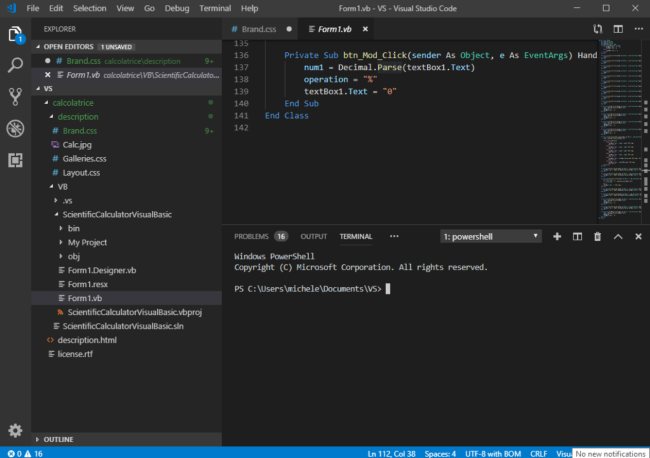Click the warnings count 16 in status bar
The height and width of the screenshot is (458, 650).
(34, 453)
